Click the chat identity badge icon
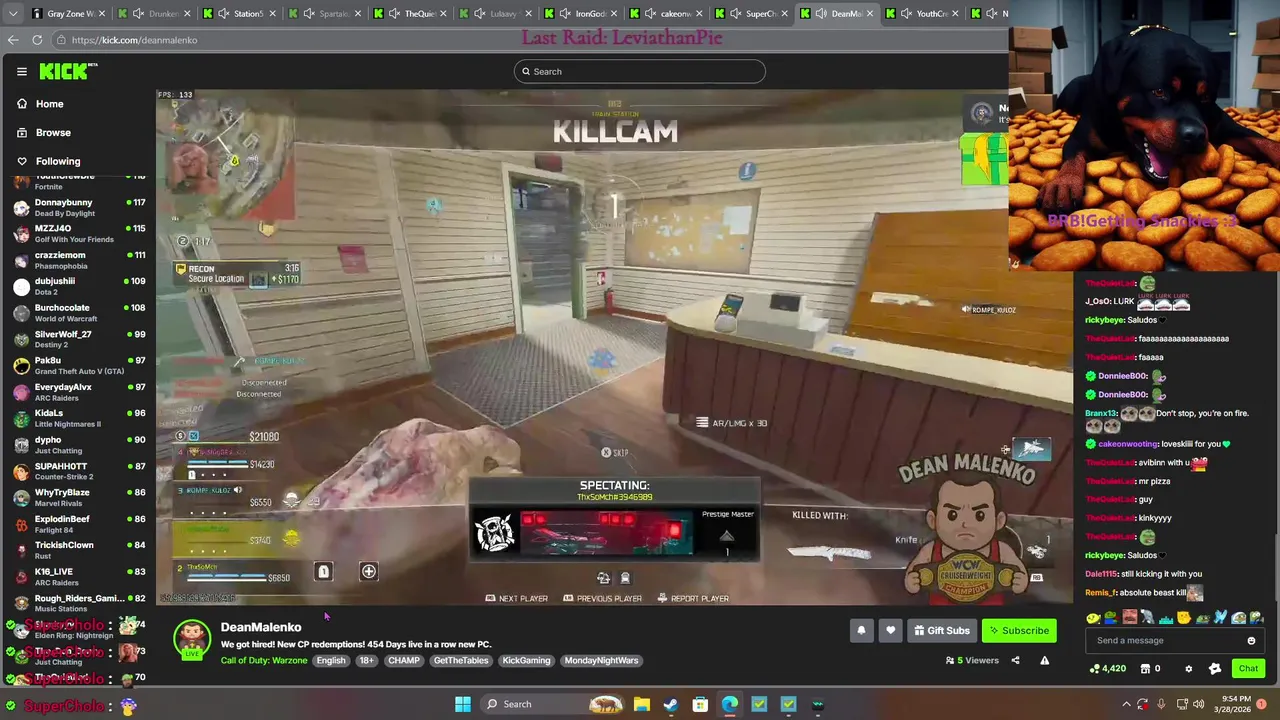 (1215, 669)
